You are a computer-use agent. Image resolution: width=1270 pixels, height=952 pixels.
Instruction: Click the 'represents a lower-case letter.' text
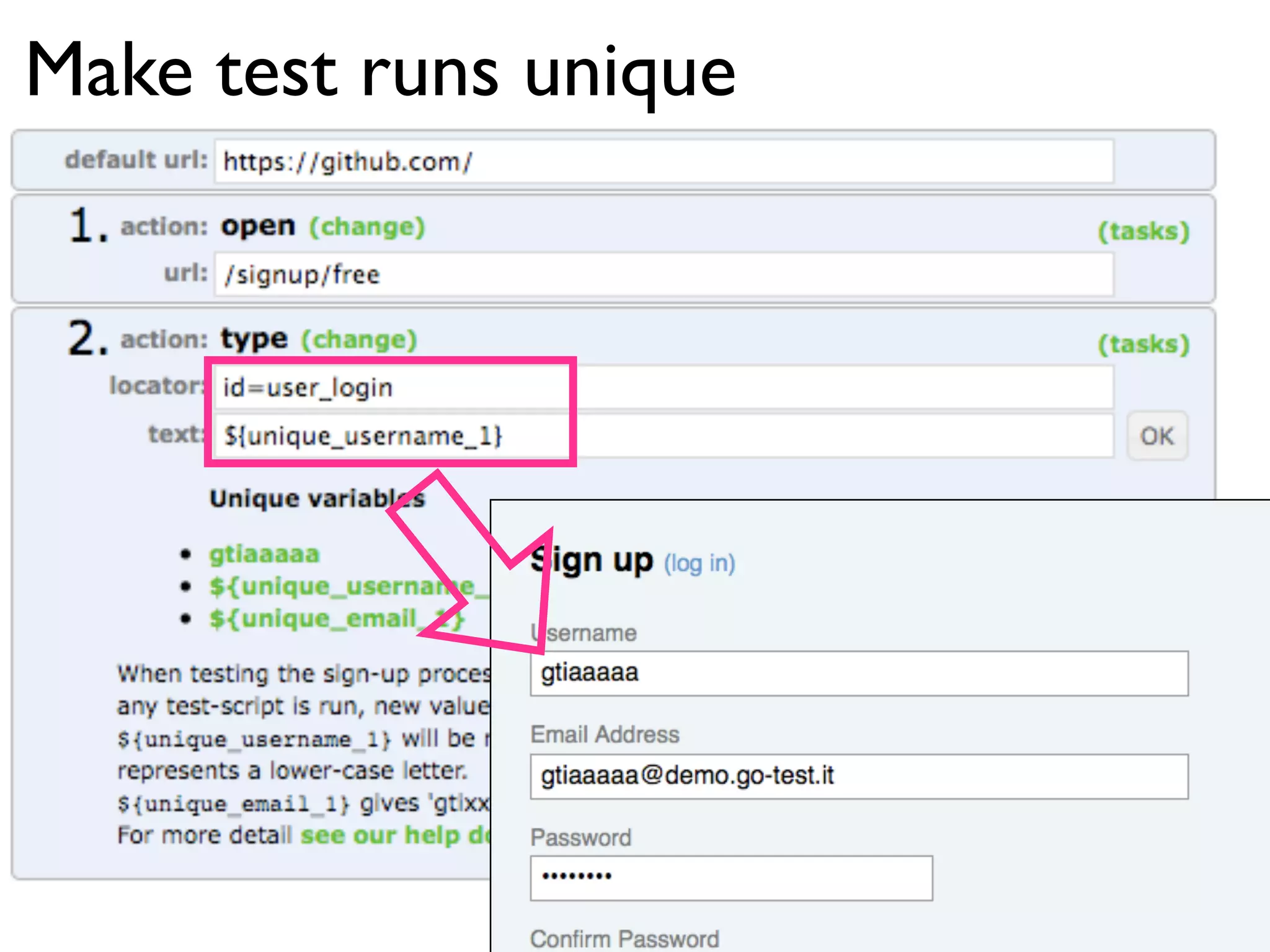tap(292, 771)
